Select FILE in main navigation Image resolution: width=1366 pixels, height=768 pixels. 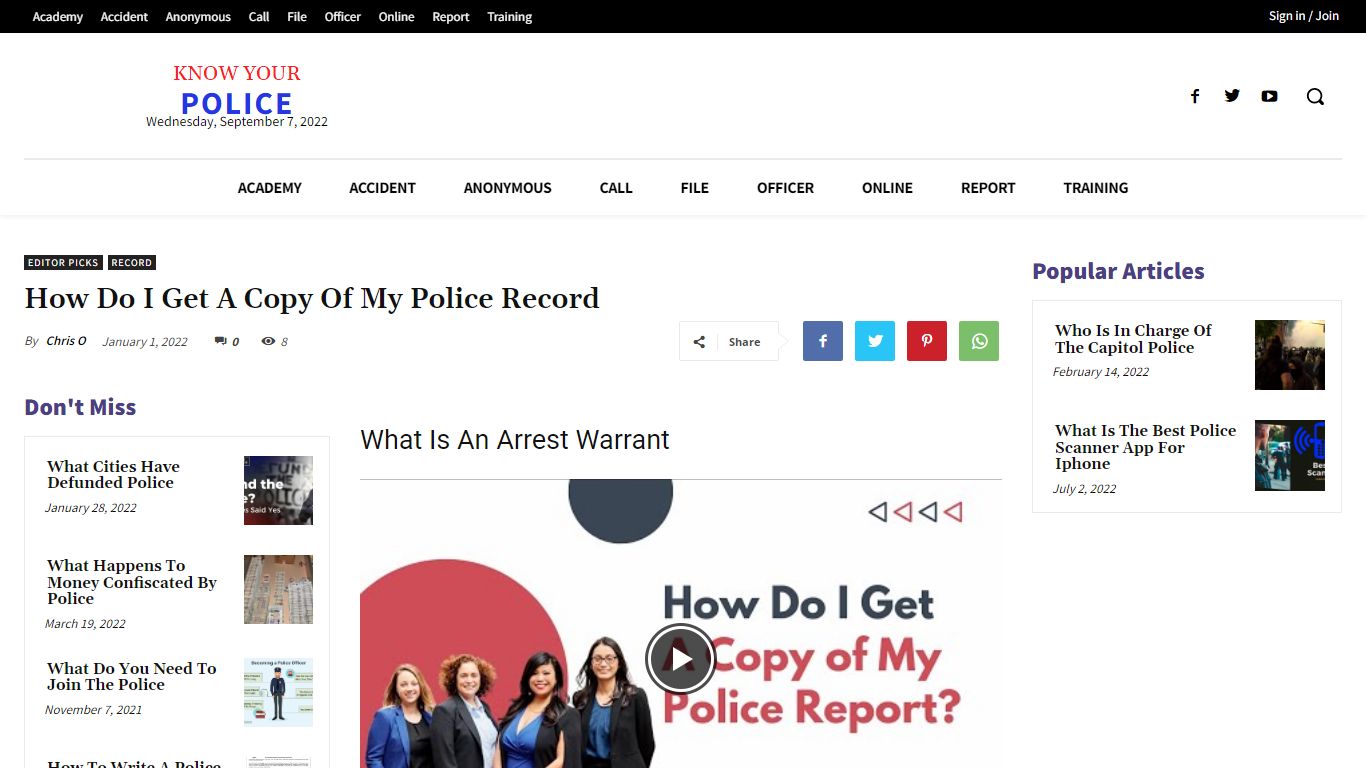coord(695,188)
